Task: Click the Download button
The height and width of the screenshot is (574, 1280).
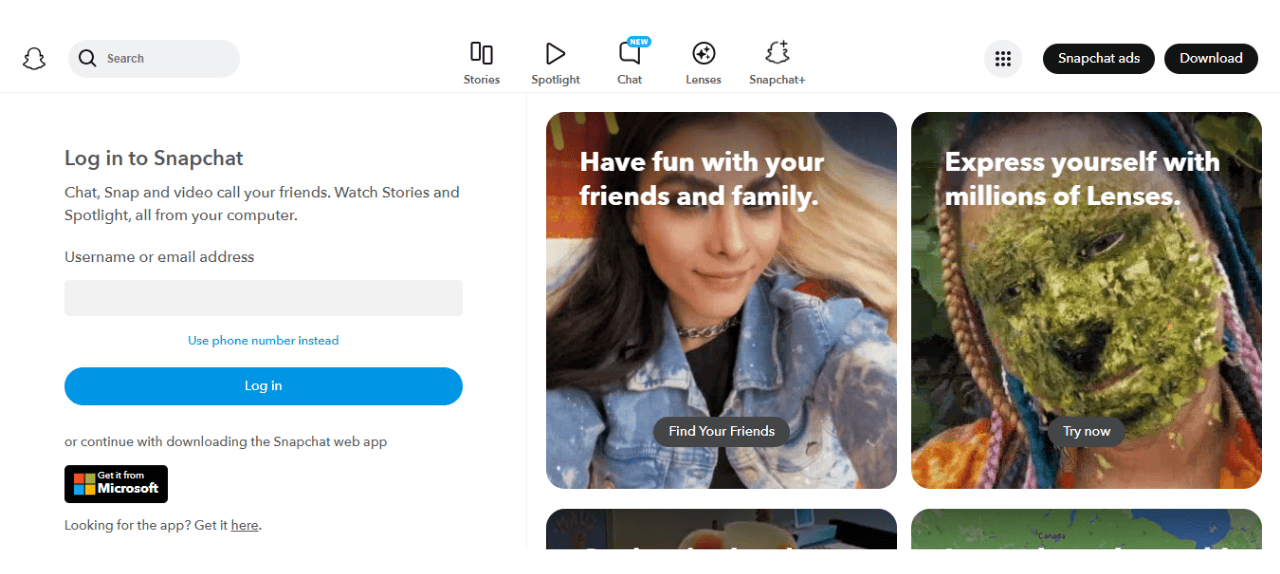Action: [1211, 58]
